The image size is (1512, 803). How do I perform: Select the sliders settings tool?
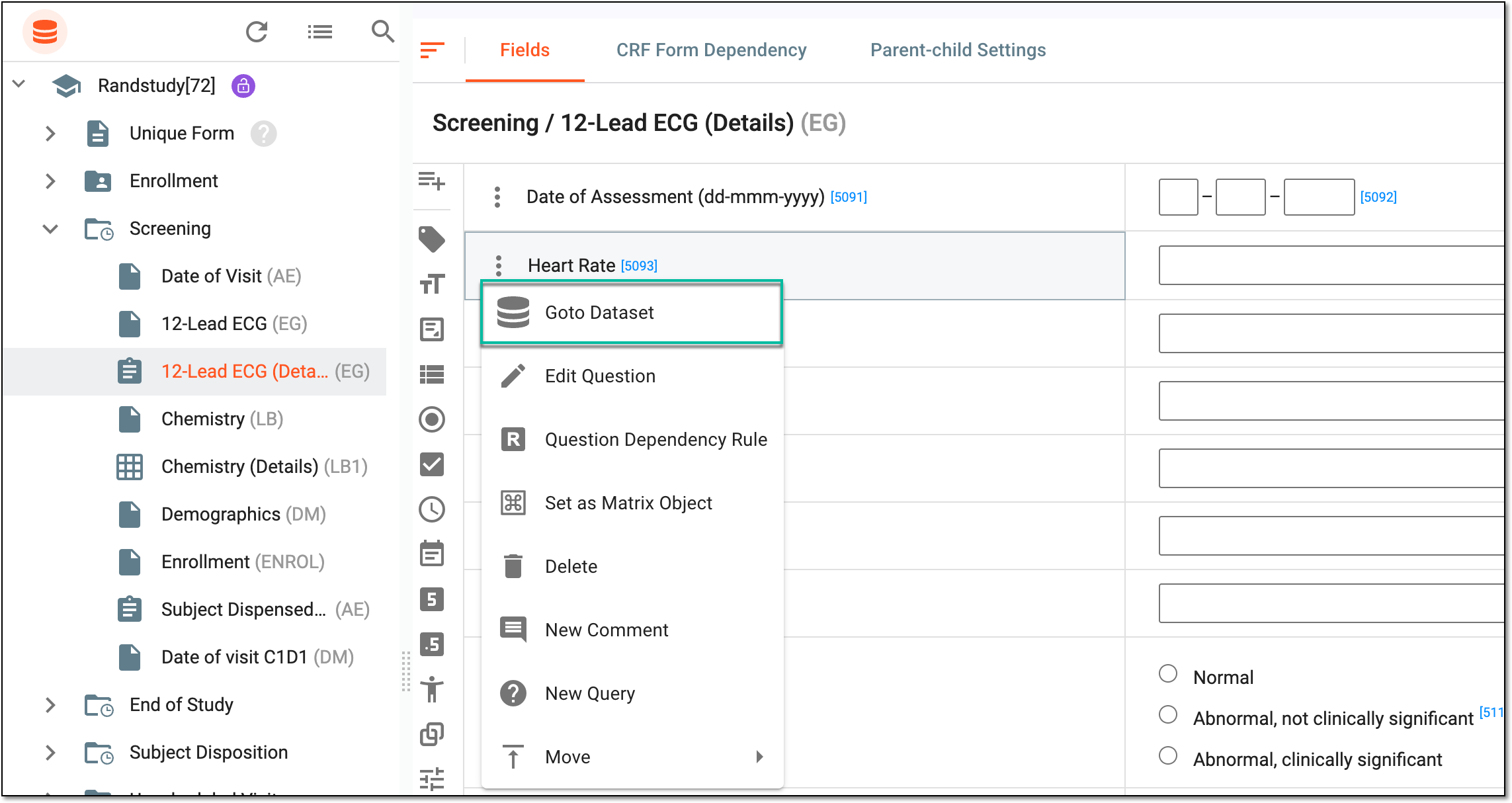pos(432,779)
